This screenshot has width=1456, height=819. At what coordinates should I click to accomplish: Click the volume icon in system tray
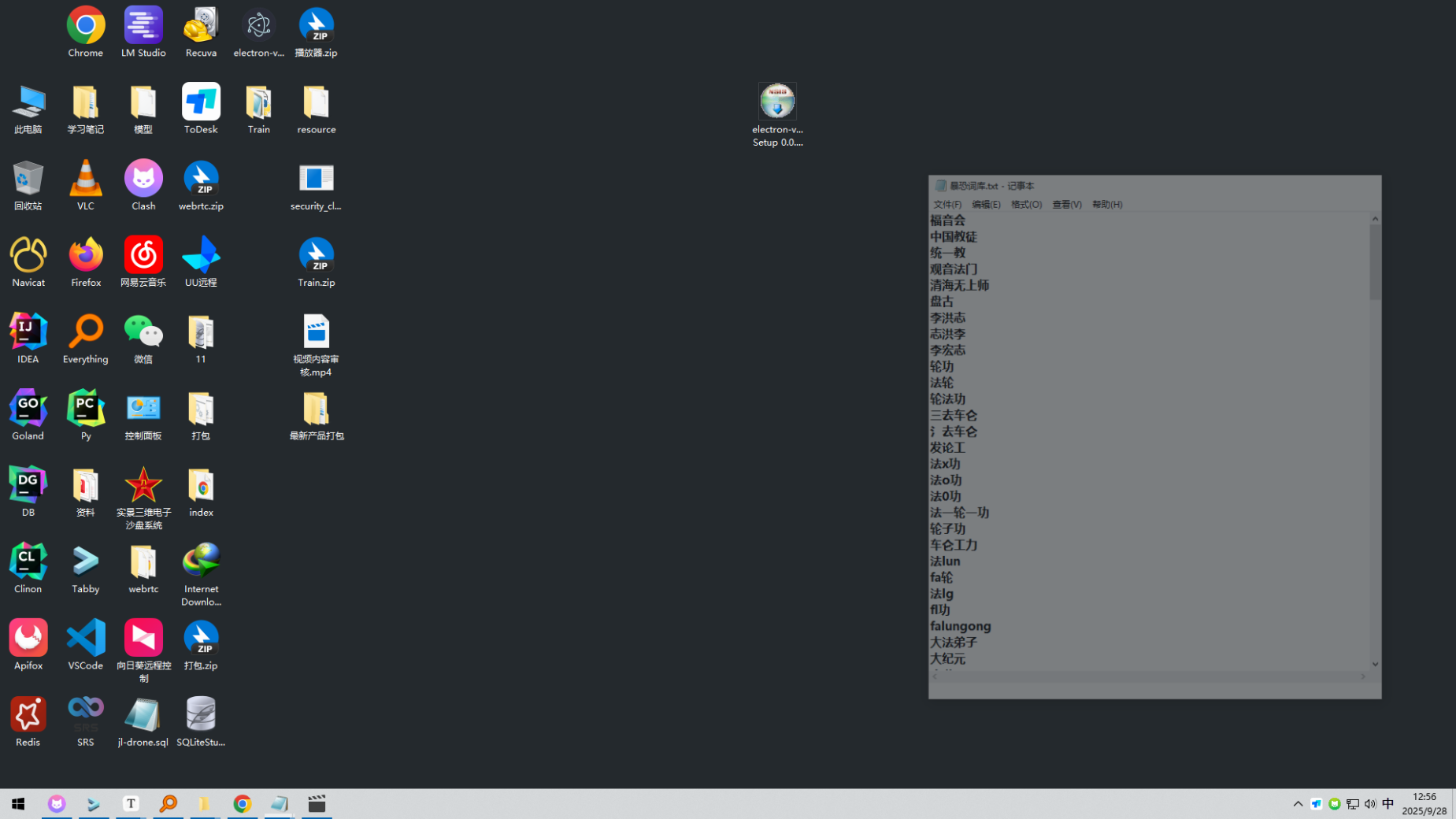point(1370,804)
